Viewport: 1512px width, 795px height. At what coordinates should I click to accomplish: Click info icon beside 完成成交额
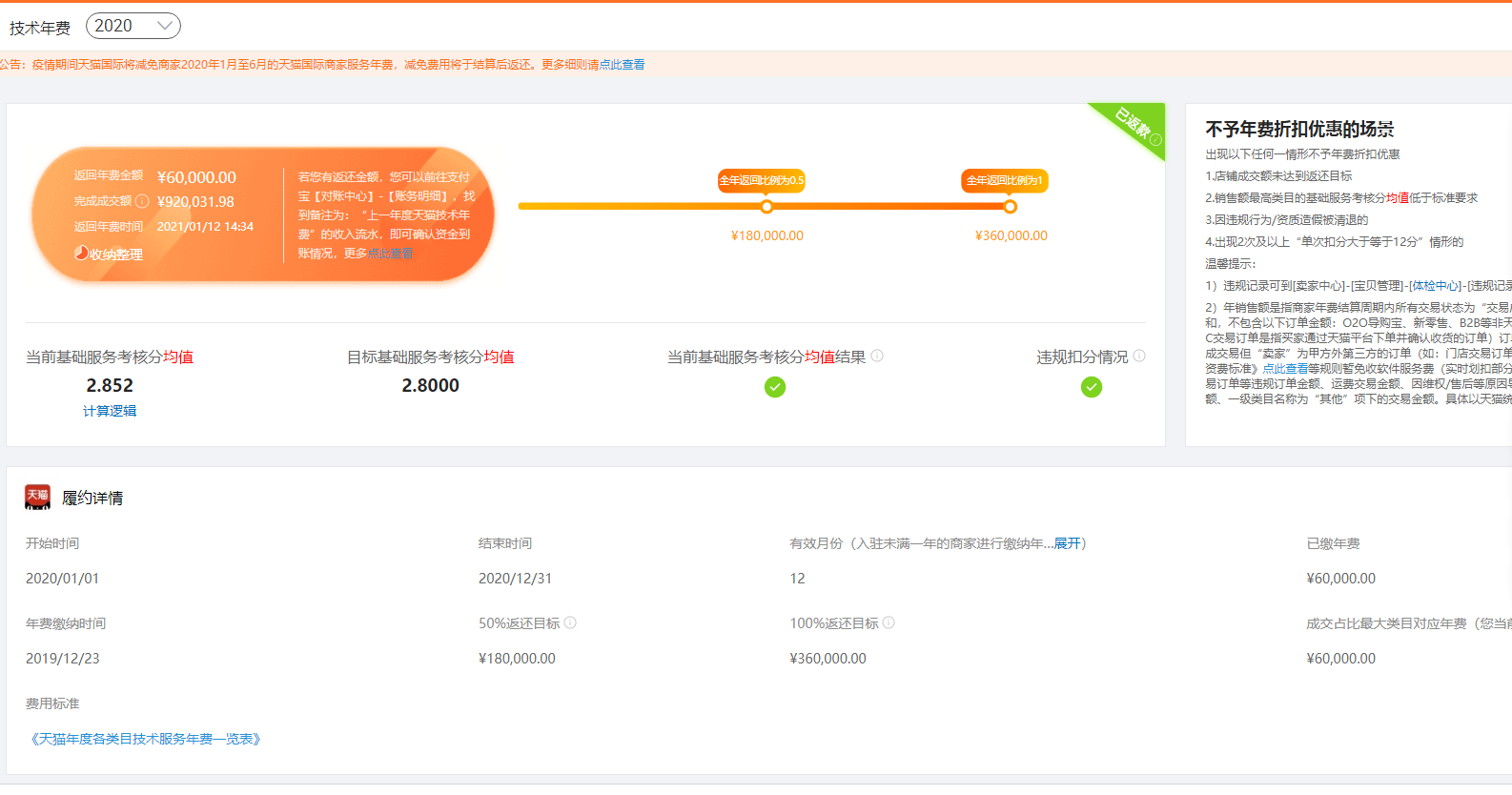tap(142, 201)
